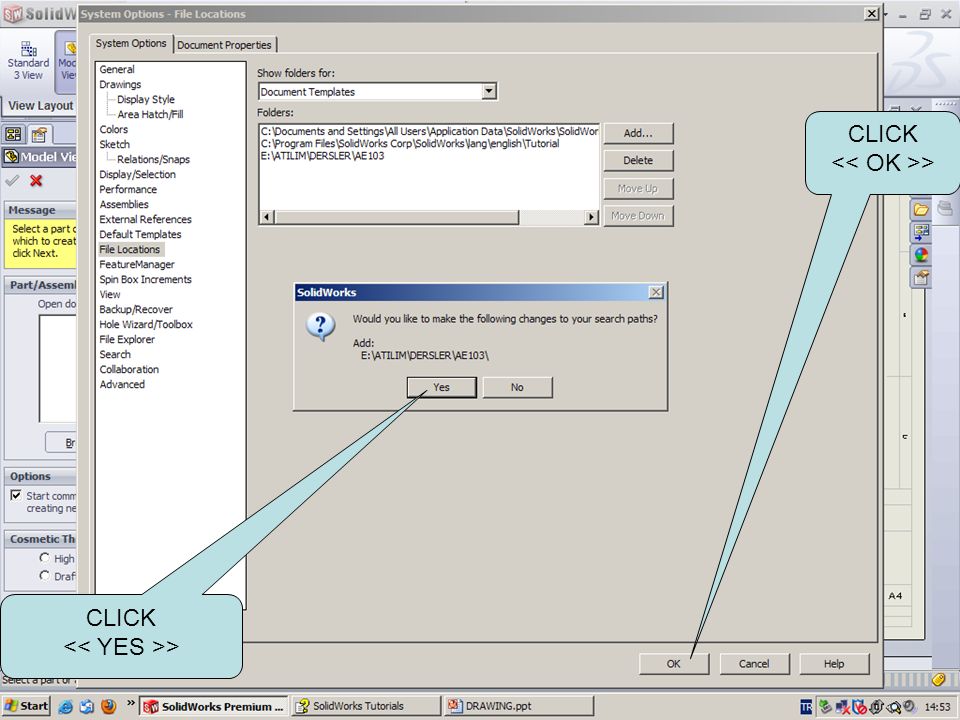The height and width of the screenshot is (720, 960).
Task: Open the View Layout tab
Action: pos(40,106)
